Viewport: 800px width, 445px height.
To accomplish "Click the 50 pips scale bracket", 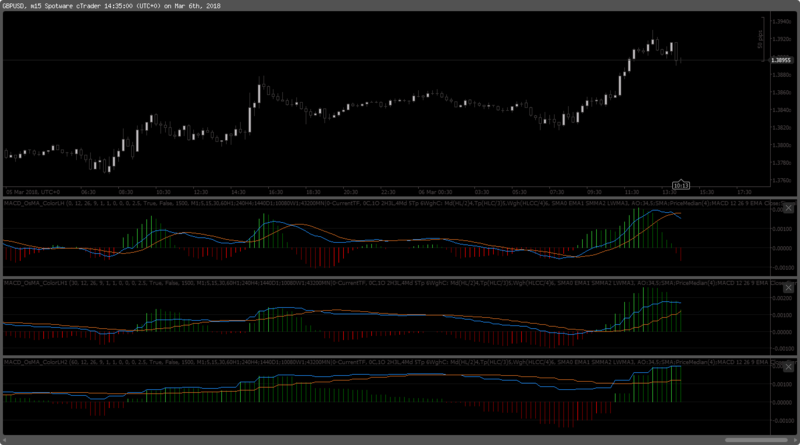I will point(760,40).
